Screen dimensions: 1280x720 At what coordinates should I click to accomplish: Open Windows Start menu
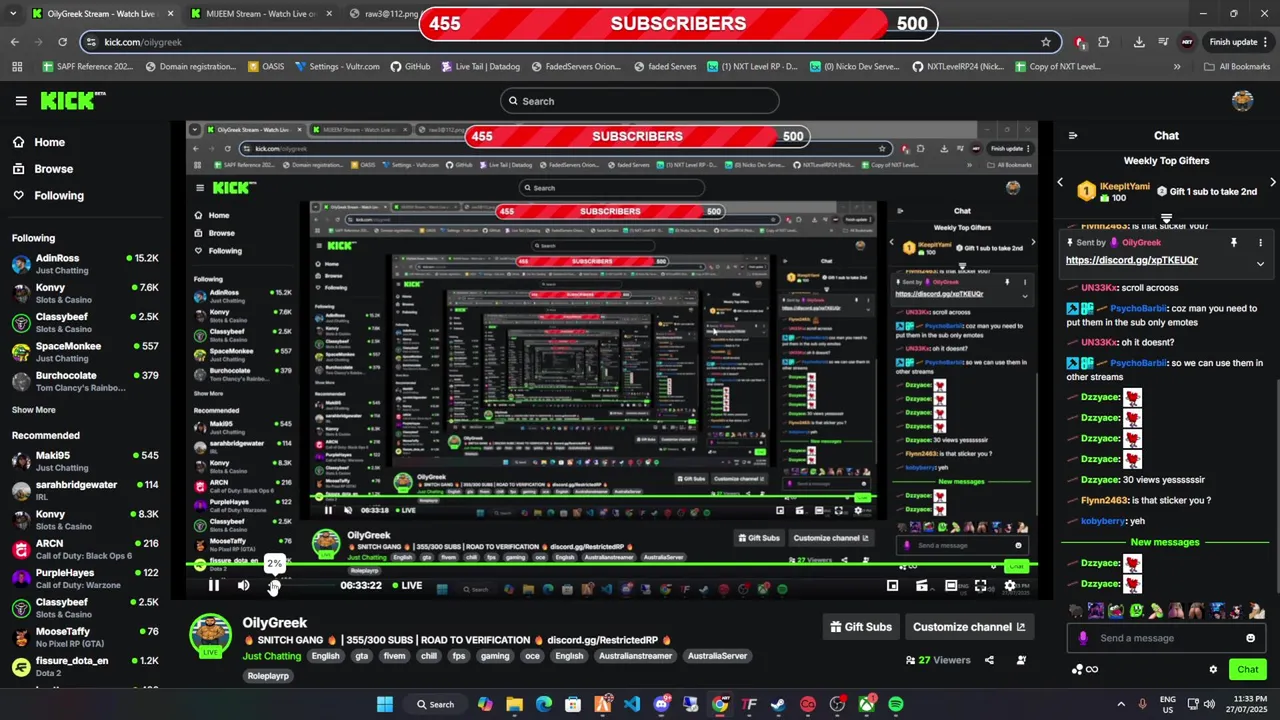click(x=385, y=704)
